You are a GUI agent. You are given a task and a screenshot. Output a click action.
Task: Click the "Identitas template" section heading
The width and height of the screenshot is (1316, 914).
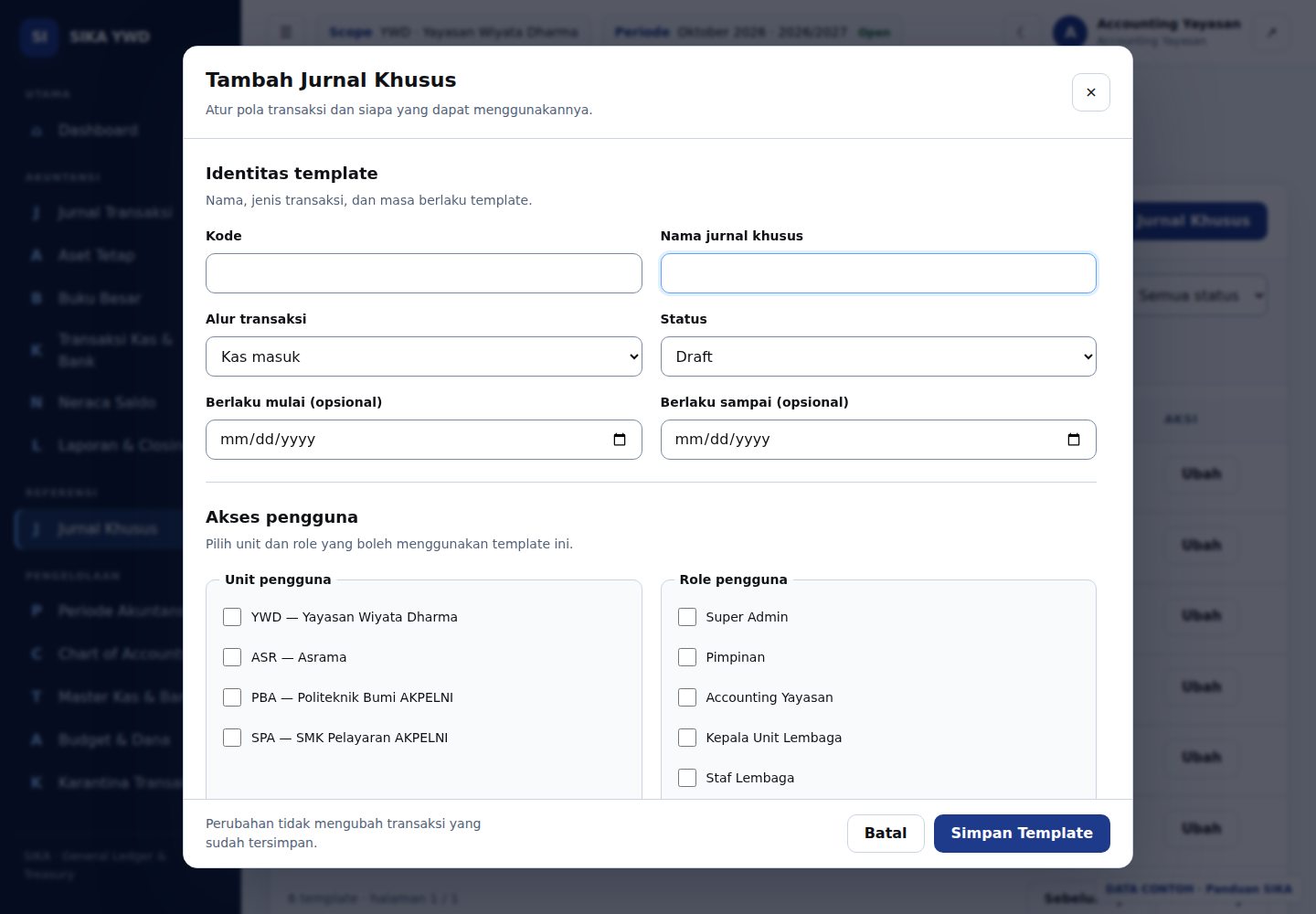(x=292, y=174)
